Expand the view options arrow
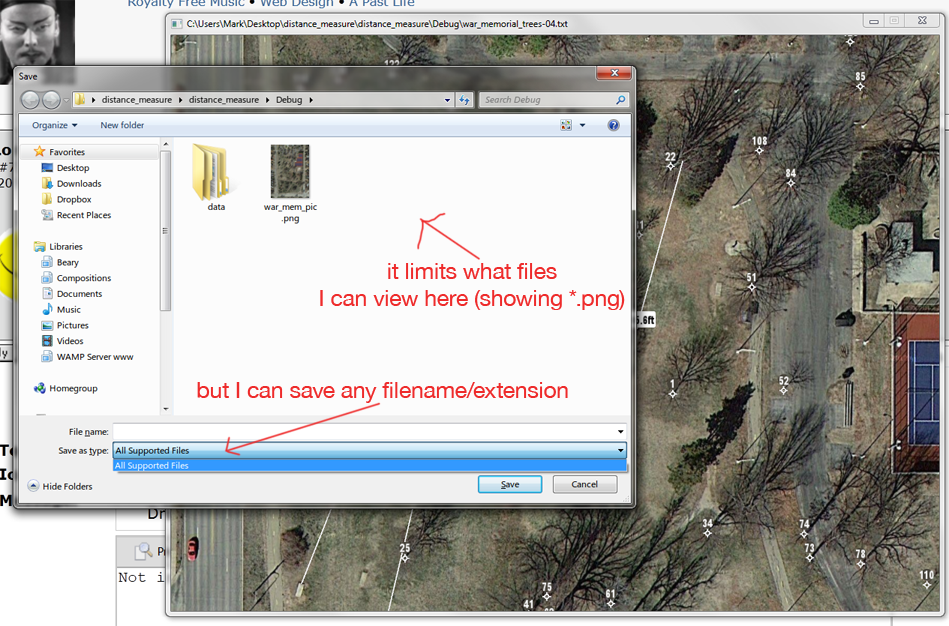The height and width of the screenshot is (626, 949). [x=583, y=125]
